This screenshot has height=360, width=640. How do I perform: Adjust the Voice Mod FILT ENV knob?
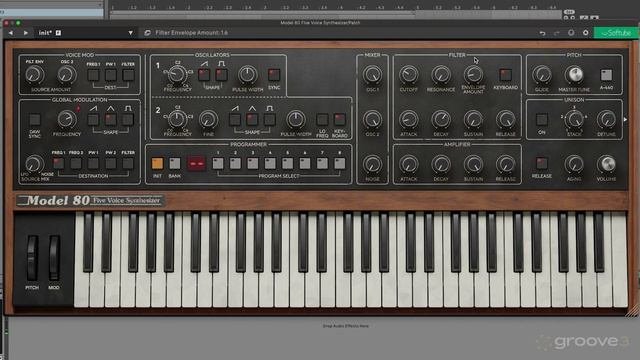[35, 75]
